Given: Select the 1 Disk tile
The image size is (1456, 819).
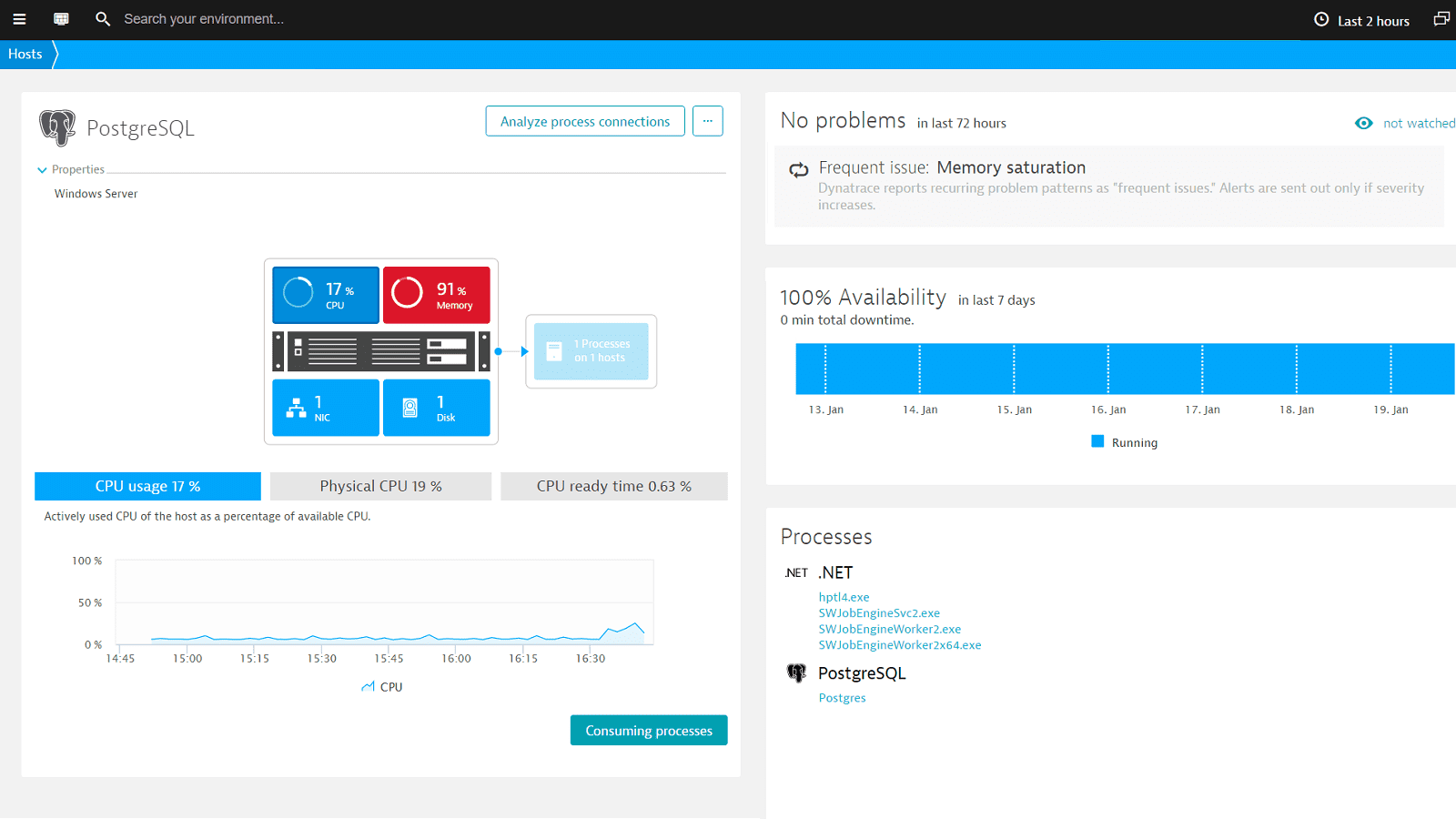Looking at the screenshot, I should point(437,408).
